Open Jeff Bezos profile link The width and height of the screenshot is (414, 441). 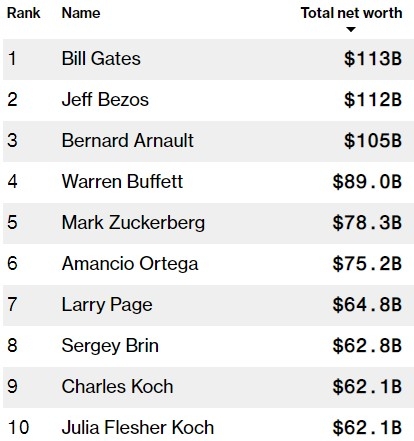(105, 99)
